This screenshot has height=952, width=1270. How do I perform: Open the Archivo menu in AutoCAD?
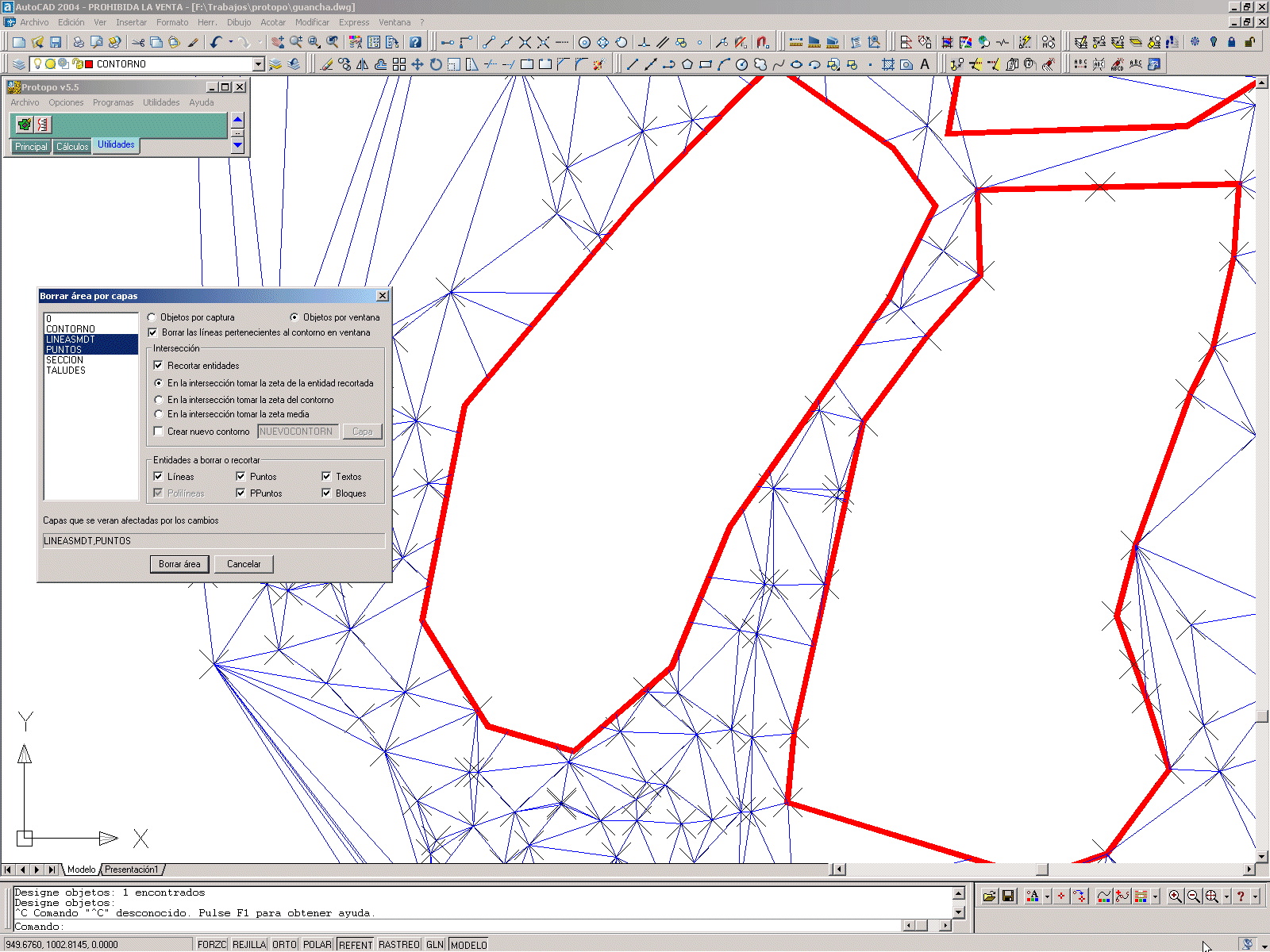(34, 22)
